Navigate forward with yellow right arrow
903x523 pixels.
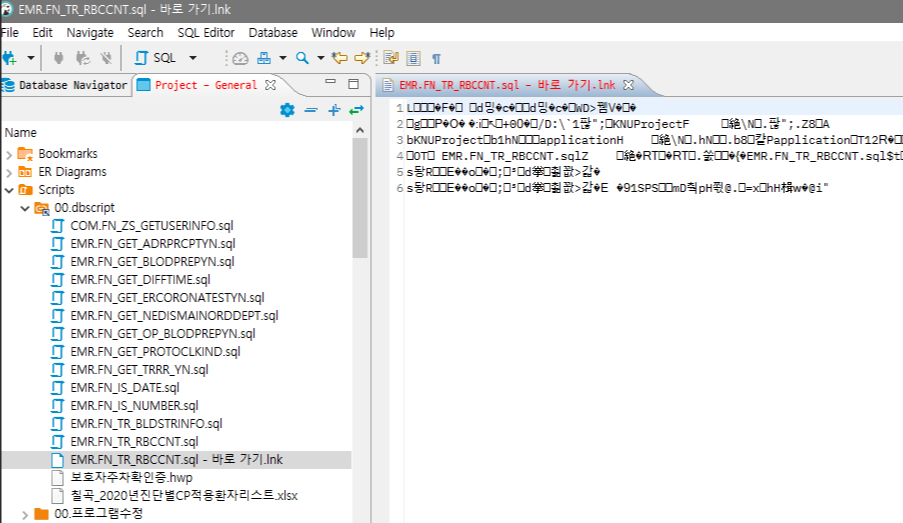click(x=362, y=58)
